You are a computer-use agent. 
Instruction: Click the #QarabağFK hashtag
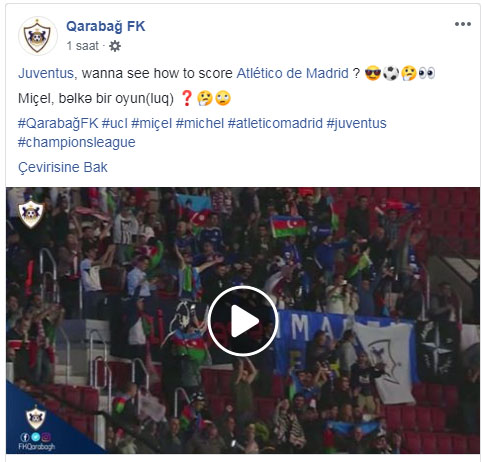[x=58, y=124]
